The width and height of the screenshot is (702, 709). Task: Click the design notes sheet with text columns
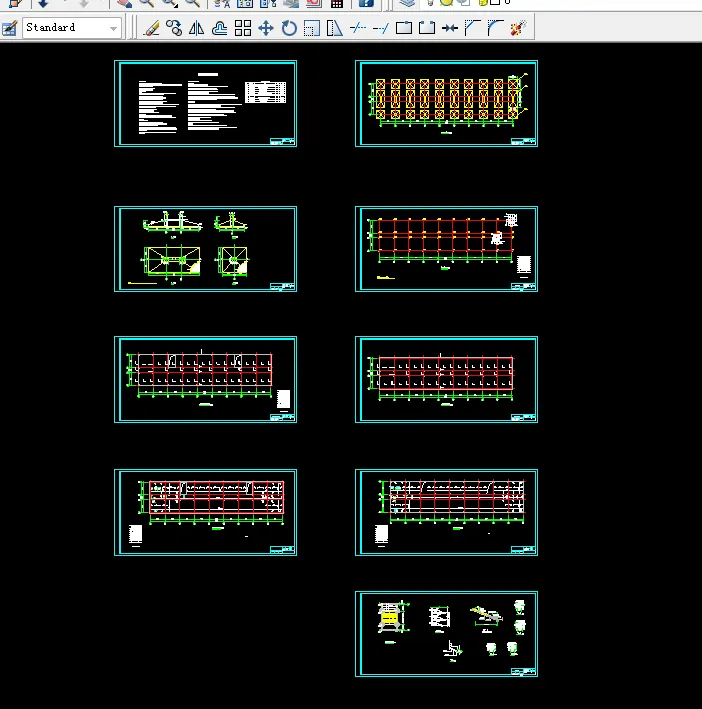click(206, 104)
